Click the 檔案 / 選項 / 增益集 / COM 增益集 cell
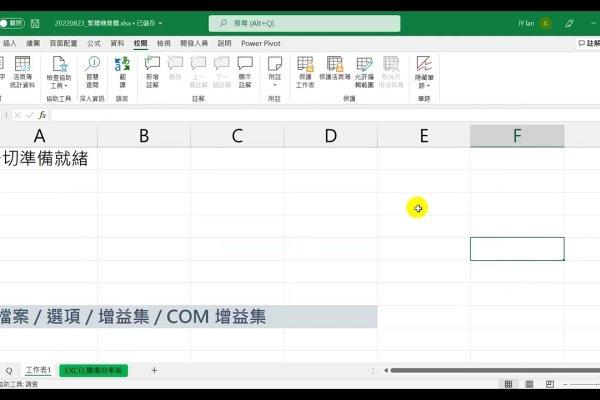 188,317
